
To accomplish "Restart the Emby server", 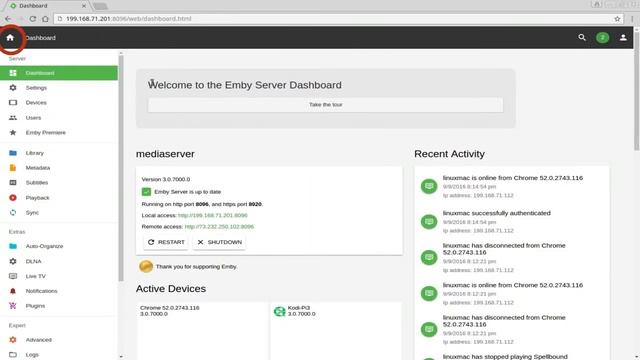I will (x=166, y=242).
